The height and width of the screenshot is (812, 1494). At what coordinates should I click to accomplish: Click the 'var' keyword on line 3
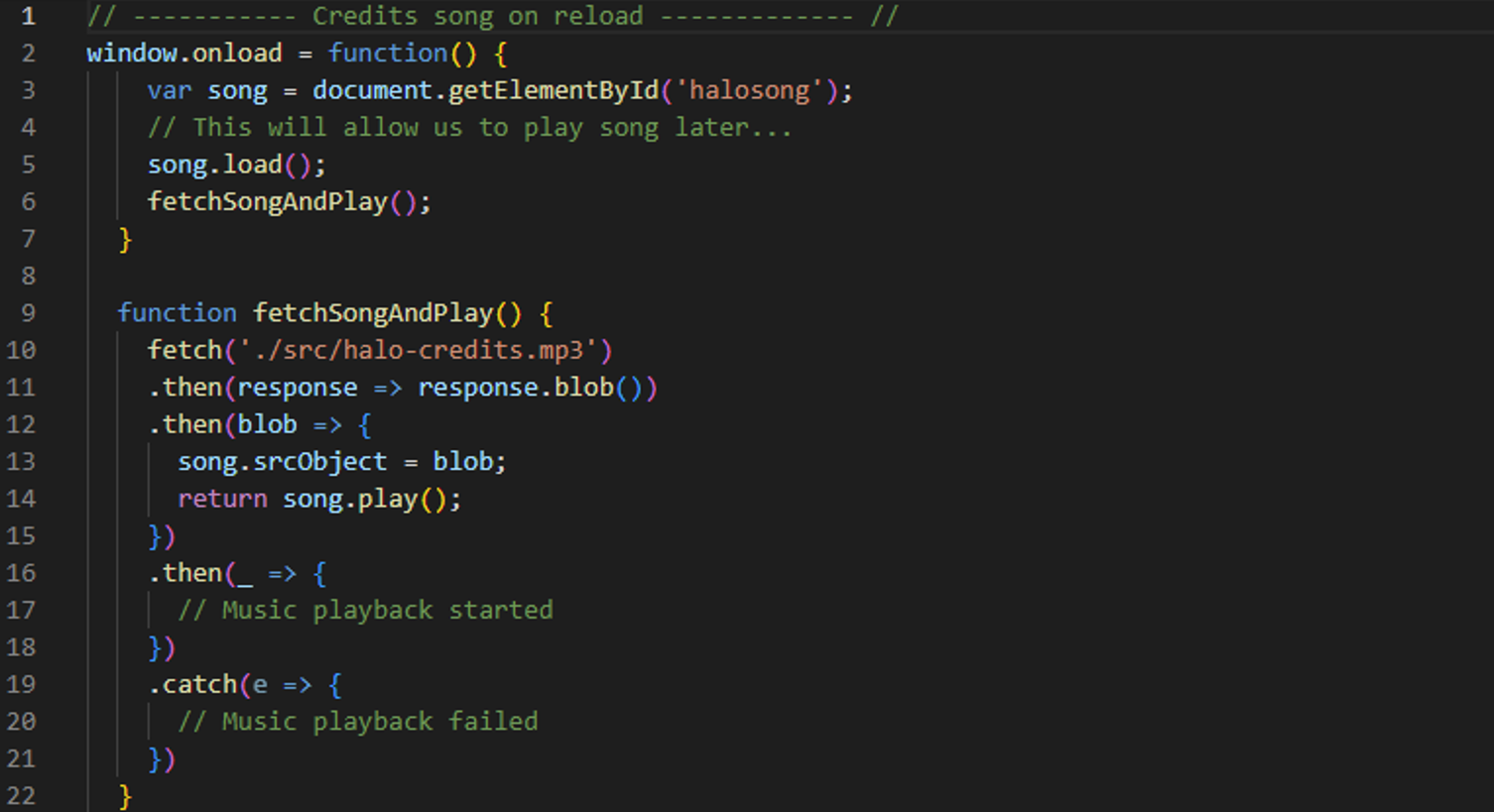(x=169, y=90)
